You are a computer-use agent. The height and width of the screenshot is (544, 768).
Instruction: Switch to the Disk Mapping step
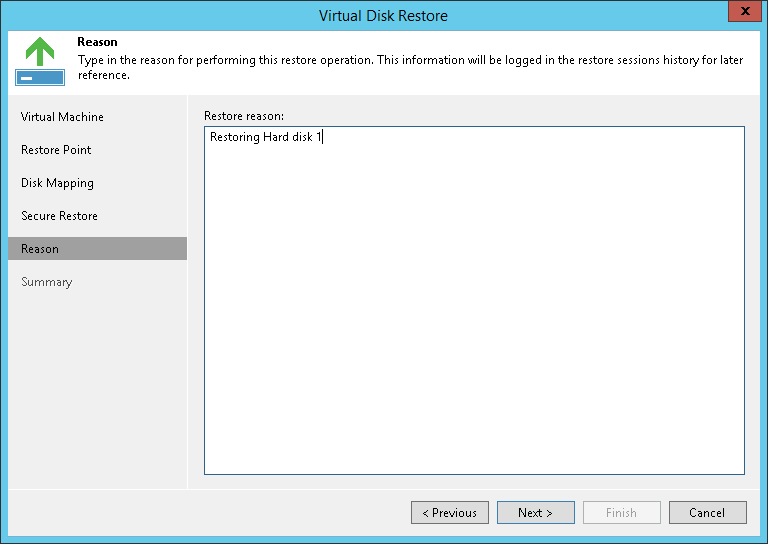(x=57, y=183)
